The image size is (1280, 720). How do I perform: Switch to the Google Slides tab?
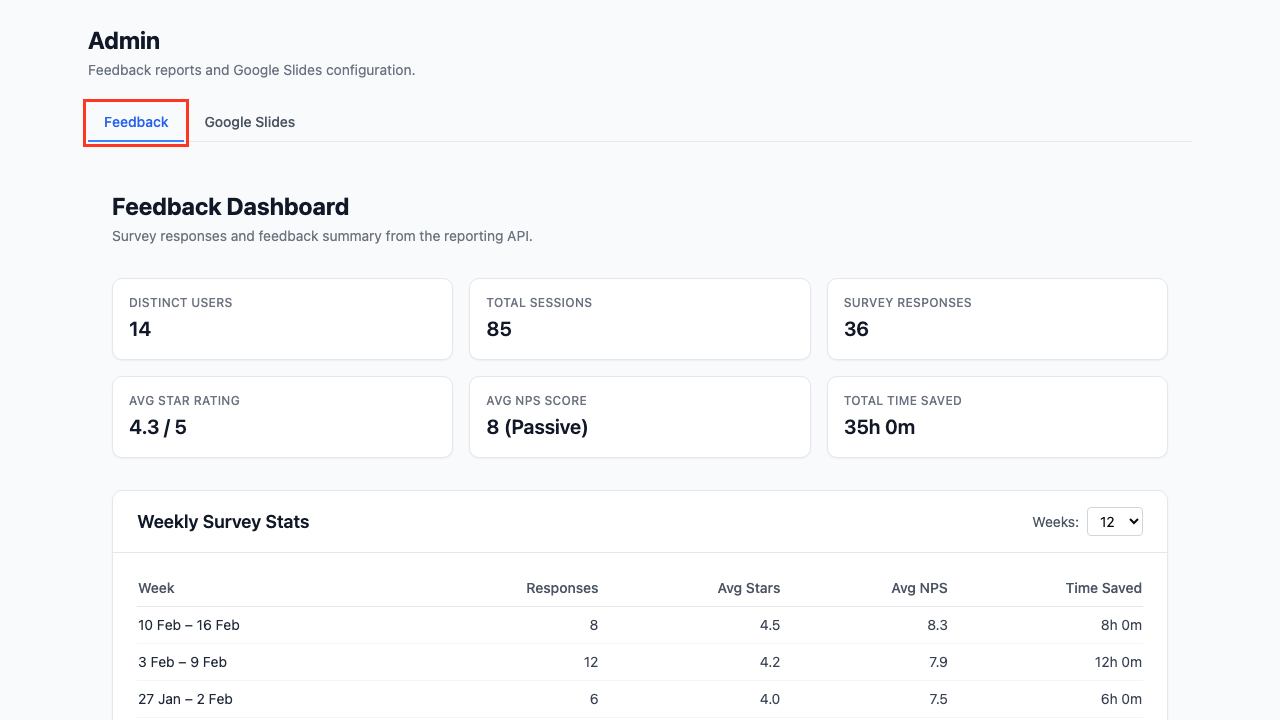coord(249,121)
